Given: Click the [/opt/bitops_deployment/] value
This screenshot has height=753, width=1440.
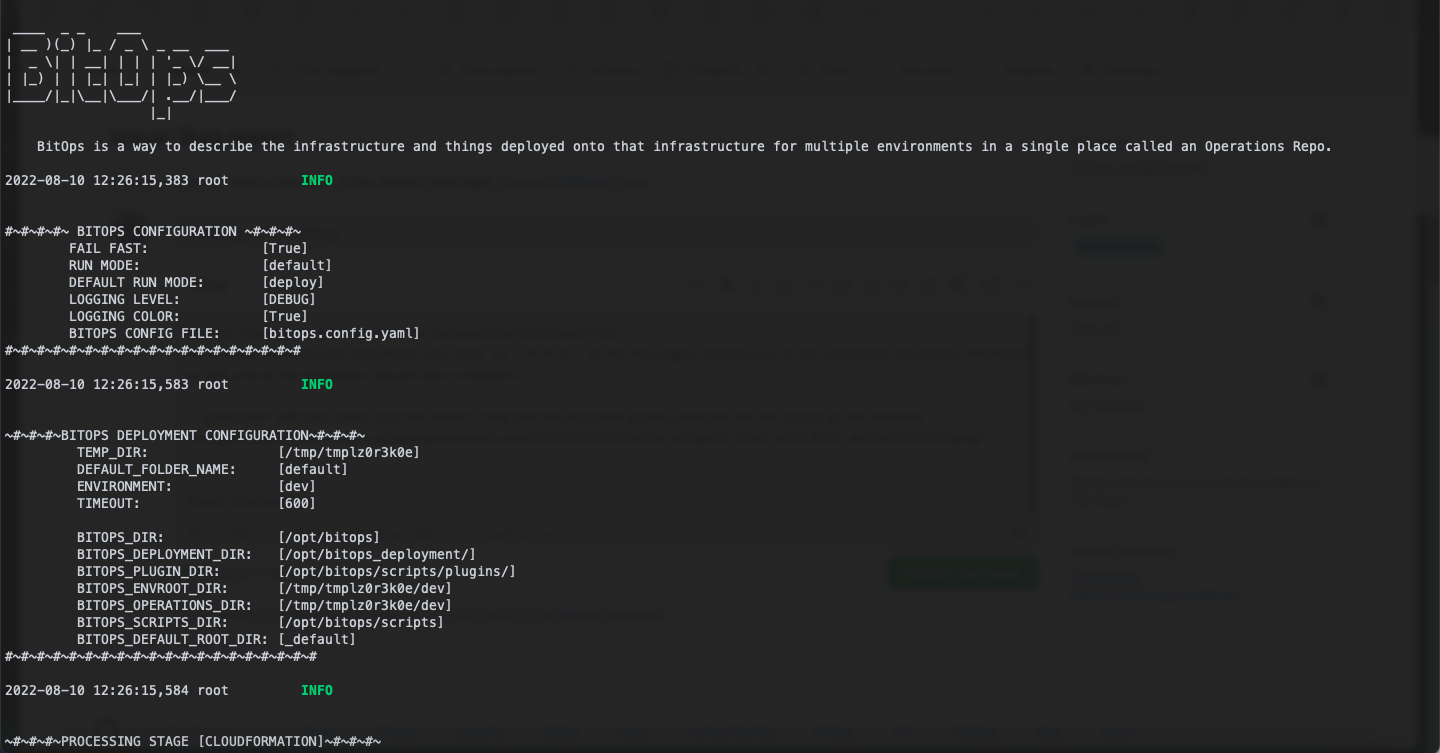Looking at the screenshot, I should (x=377, y=554).
